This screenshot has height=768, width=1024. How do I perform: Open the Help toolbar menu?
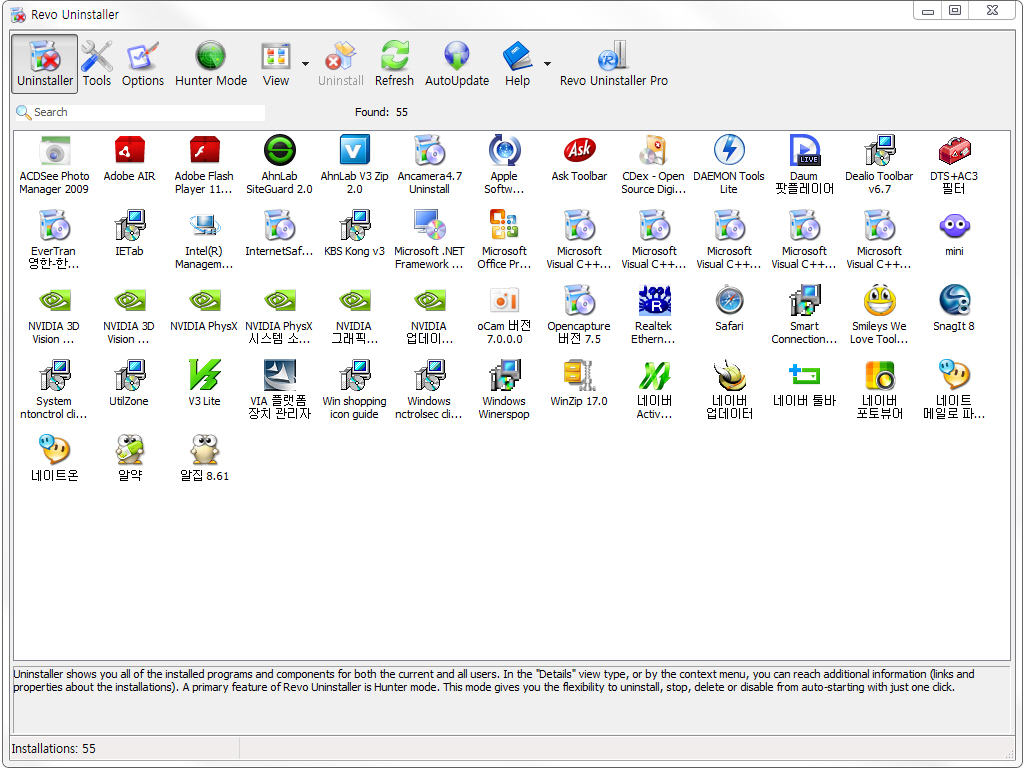point(517,64)
